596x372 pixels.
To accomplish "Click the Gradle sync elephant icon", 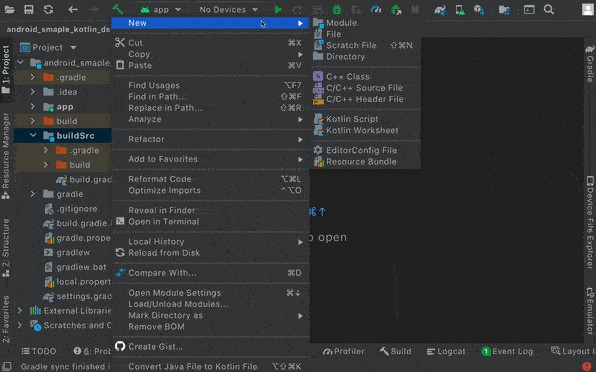I will point(440,9).
